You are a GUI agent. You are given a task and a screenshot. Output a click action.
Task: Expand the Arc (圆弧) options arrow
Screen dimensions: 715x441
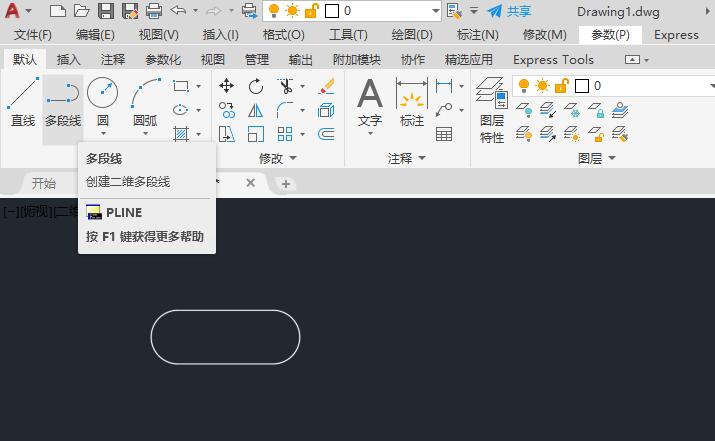click(145, 134)
